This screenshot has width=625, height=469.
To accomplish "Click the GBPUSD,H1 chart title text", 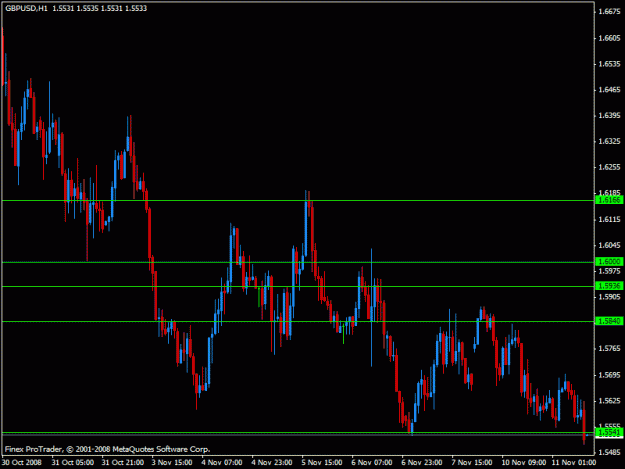I will (26, 8).
